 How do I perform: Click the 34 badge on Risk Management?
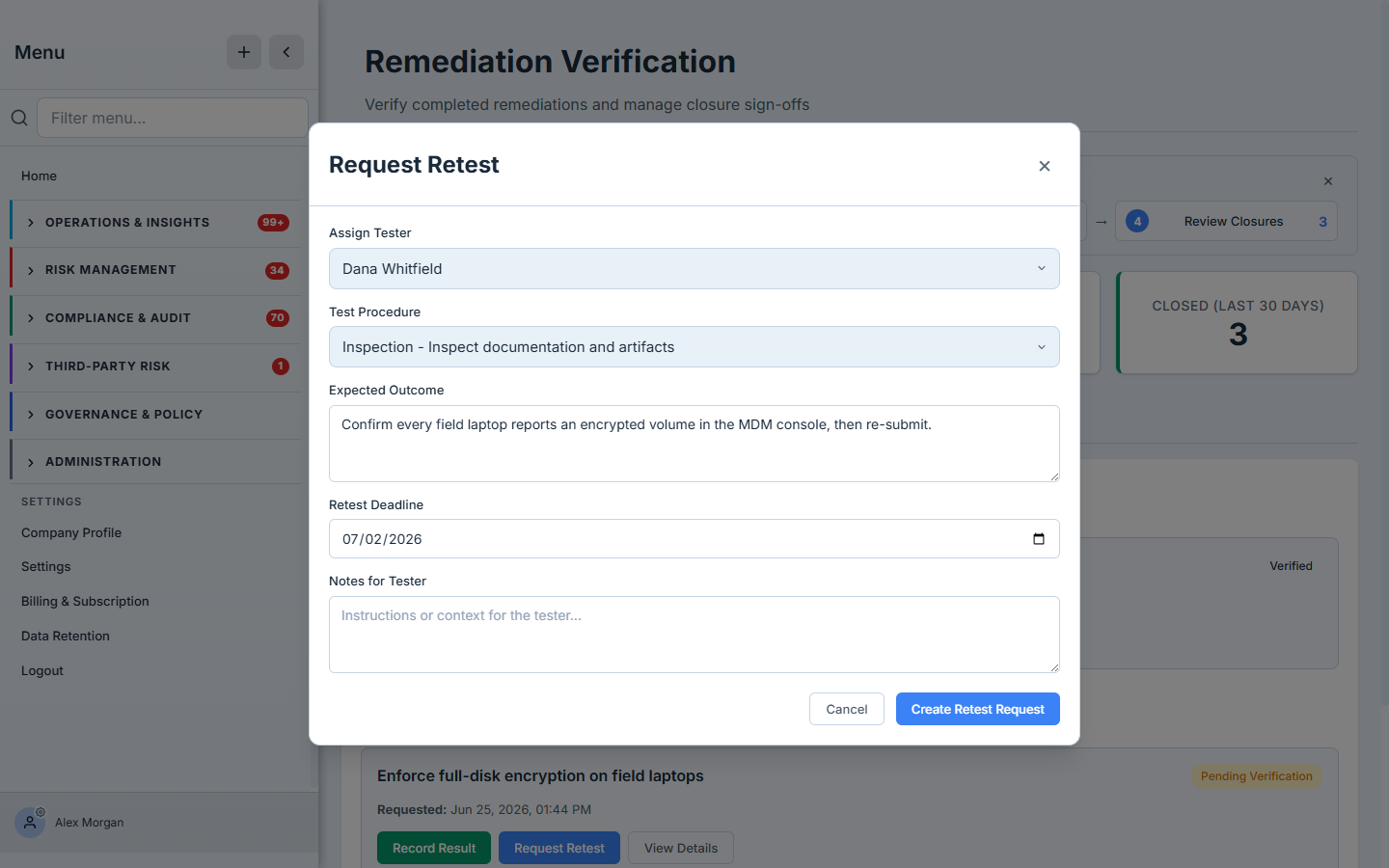277,271
